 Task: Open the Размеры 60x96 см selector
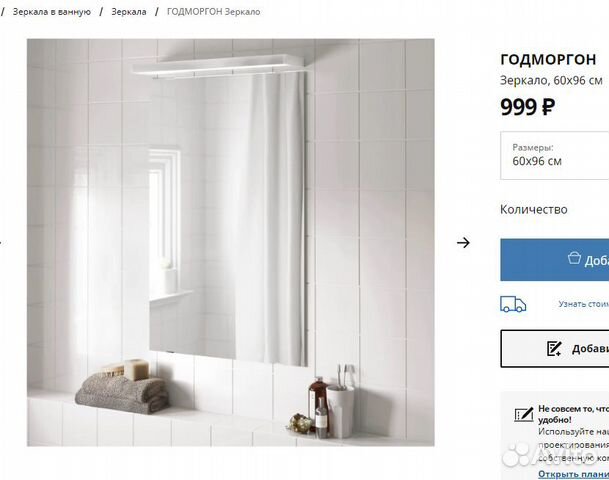coord(555,155)
